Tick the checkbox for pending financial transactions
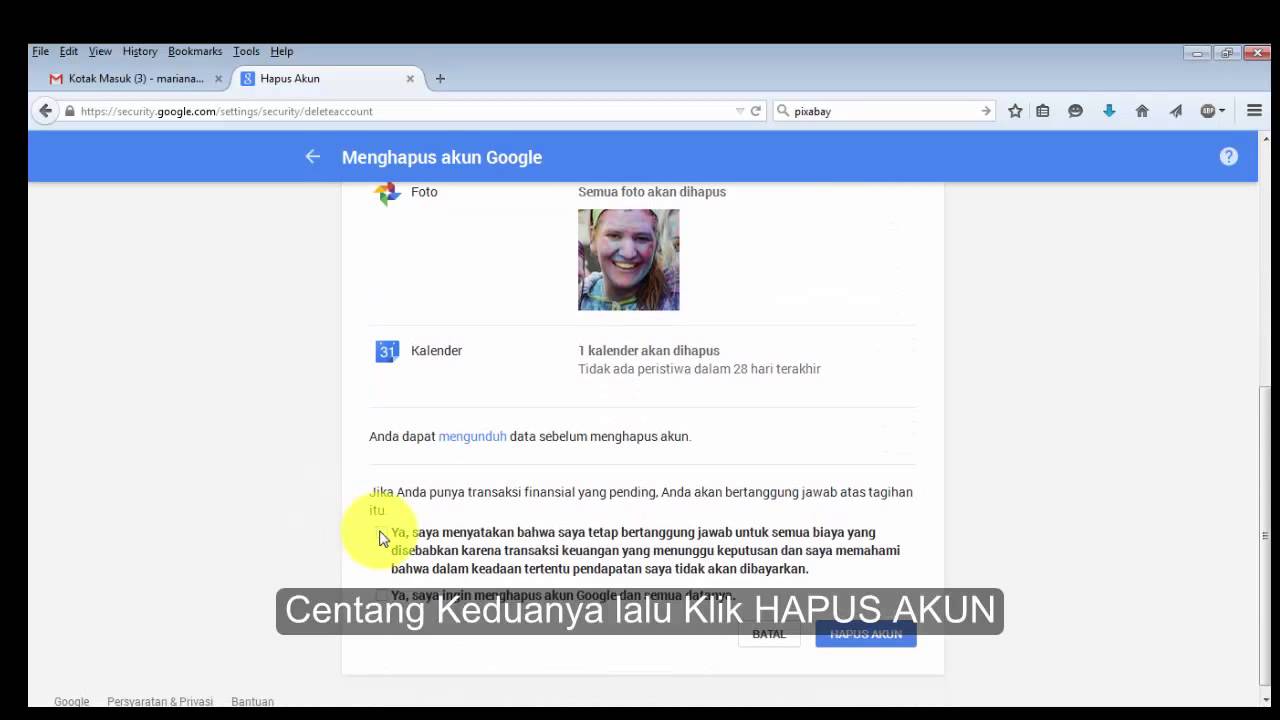The width and height of the screenshot is (1280, 720). 381,533
